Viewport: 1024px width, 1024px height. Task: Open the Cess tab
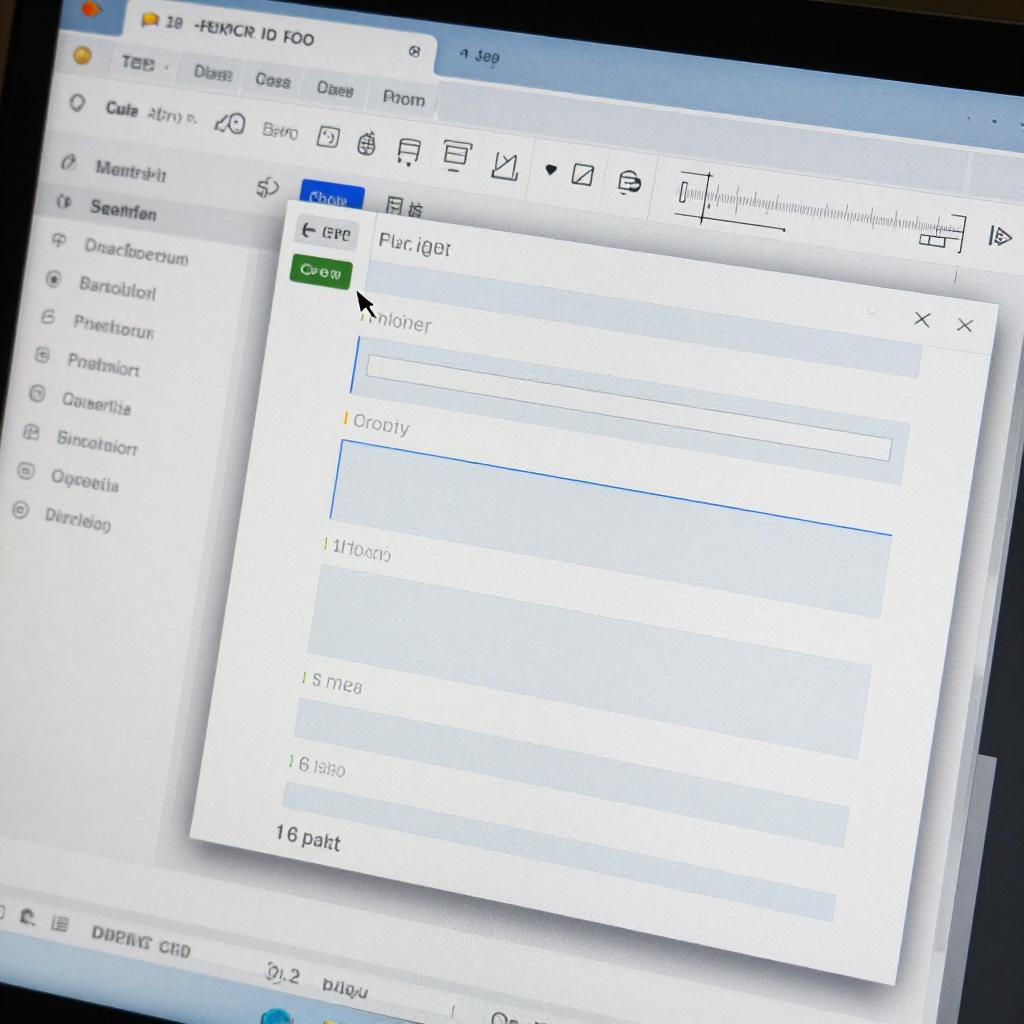coord(272,80)
